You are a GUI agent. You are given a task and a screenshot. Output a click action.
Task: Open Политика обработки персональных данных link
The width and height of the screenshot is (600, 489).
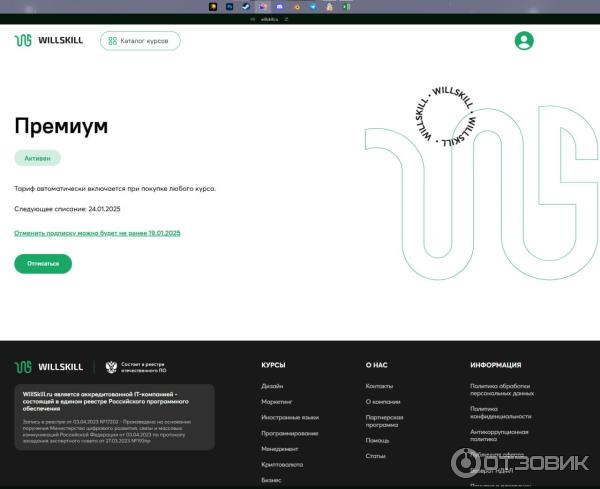click(x=502, y=390)
